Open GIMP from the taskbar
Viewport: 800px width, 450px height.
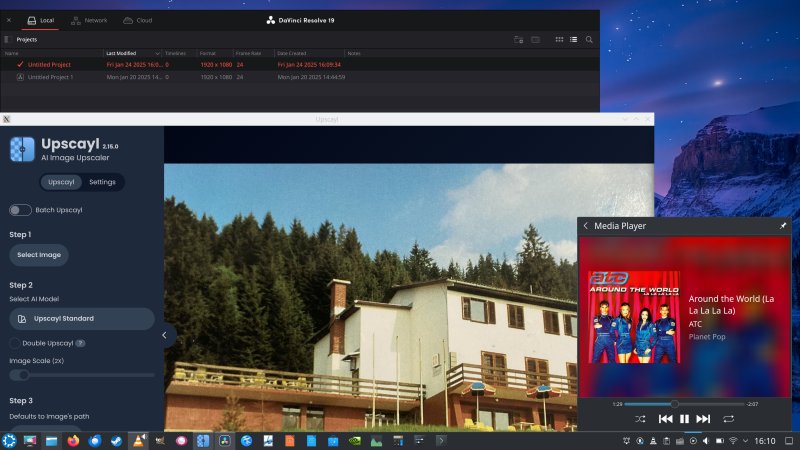pos(160,441)
